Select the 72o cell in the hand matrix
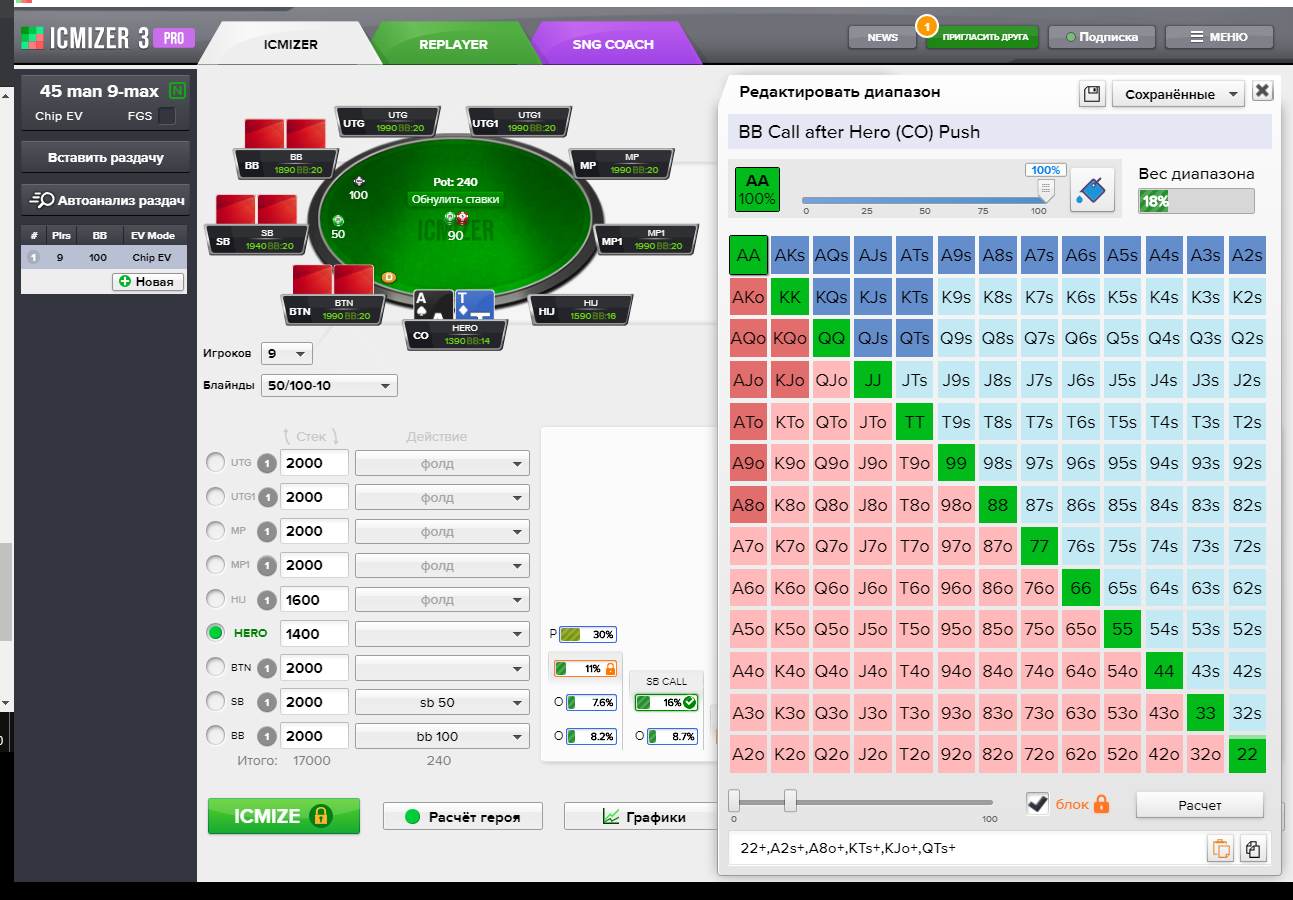Viewport: 1293px width, 900px height. point(1039,754)
